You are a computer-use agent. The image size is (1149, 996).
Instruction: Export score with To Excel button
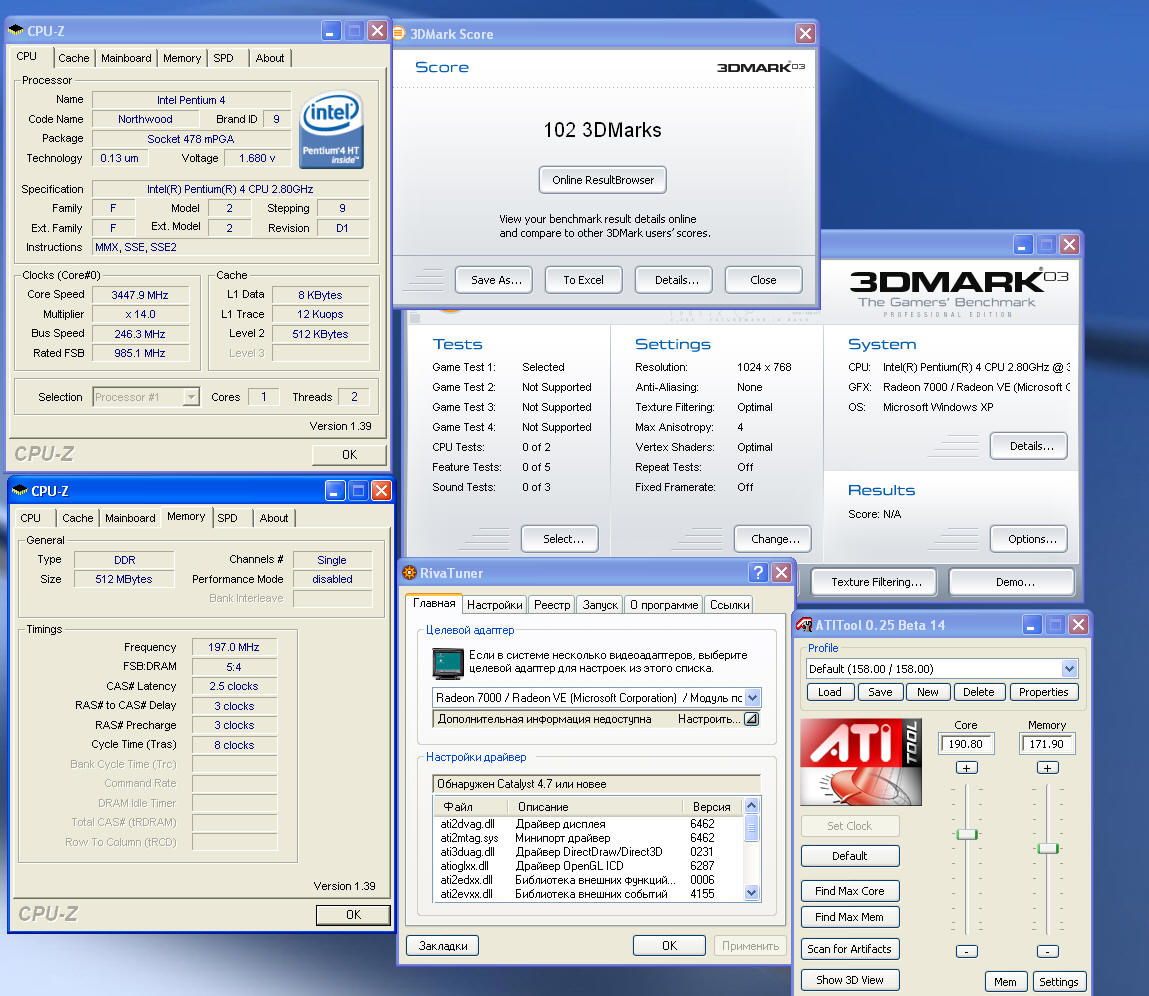[x=583, y=280]
